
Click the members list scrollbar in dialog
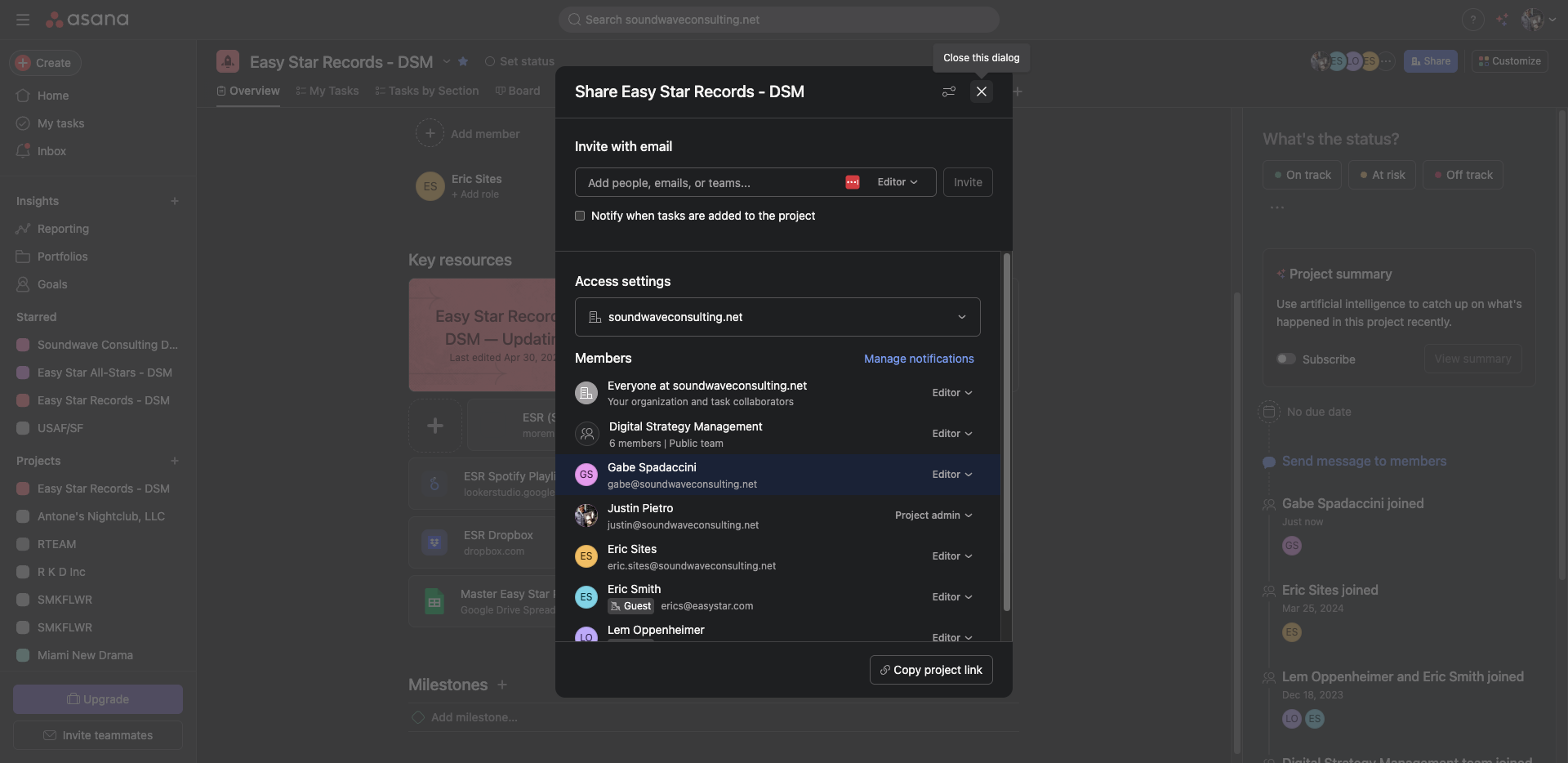coord(1007,433)
